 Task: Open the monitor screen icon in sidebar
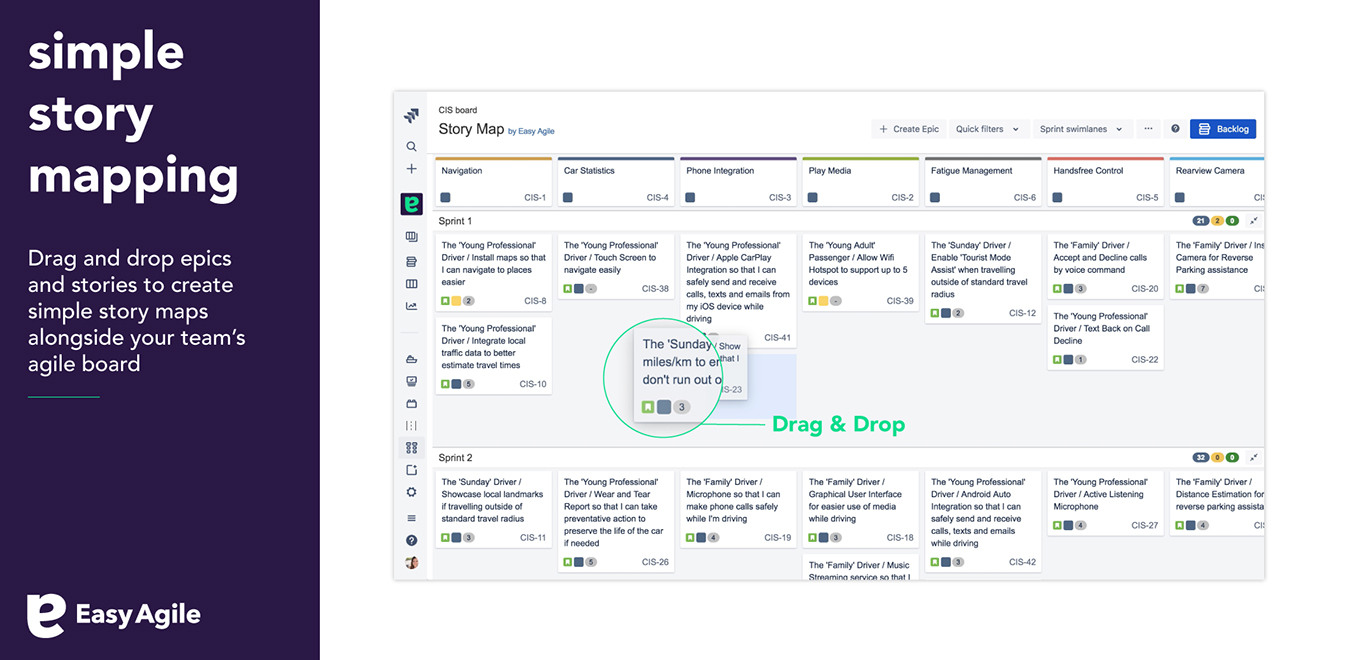click(411, 381)
